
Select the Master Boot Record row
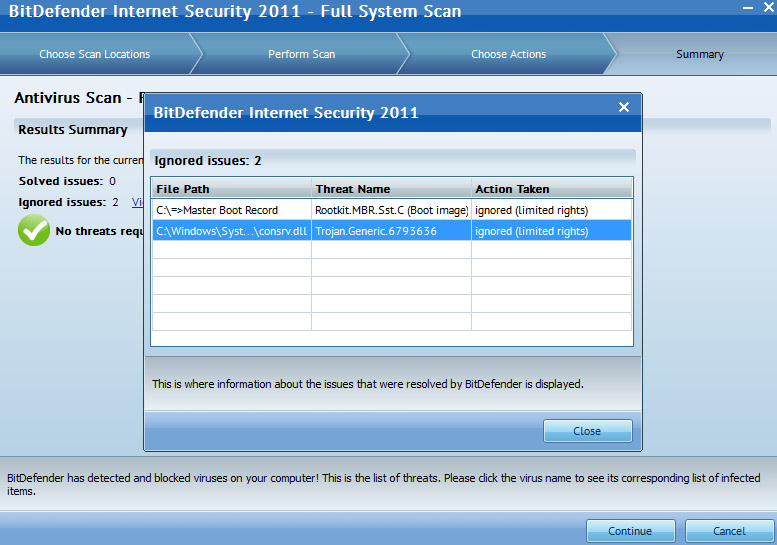click(x=392, y=210)
